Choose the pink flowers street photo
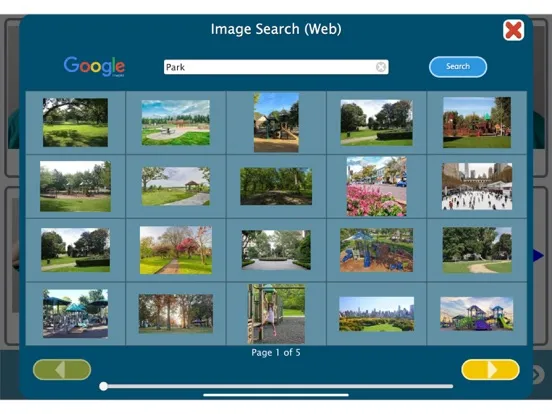The image size is (552, 414). click(376, 186)
